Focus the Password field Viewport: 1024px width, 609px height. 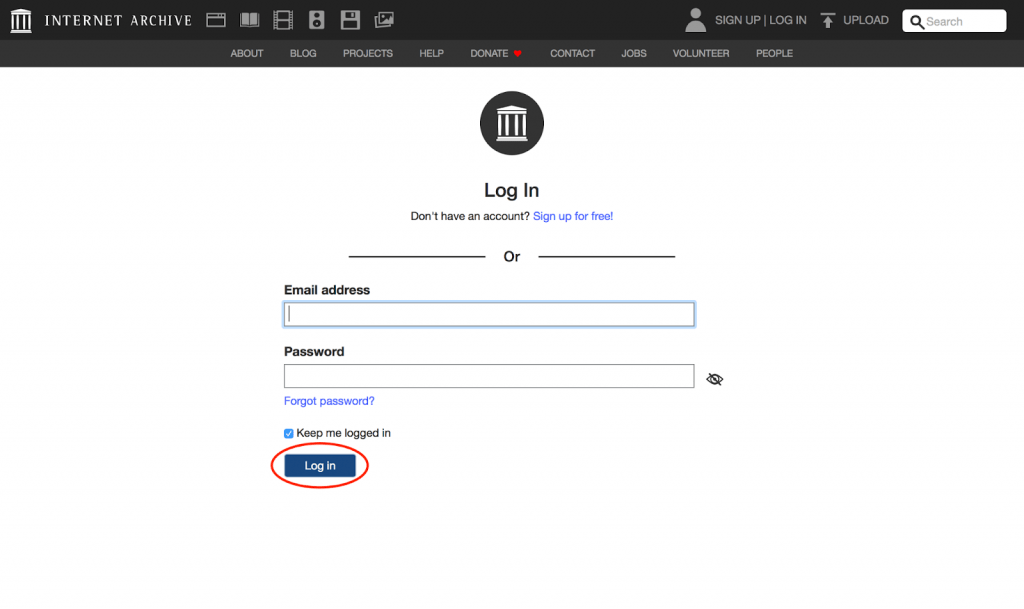[489, 376]
